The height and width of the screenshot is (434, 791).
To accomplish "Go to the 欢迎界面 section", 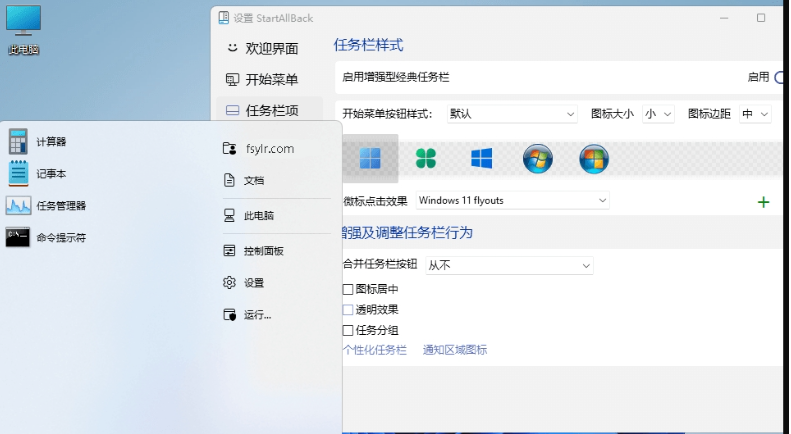I will (262, 48).
